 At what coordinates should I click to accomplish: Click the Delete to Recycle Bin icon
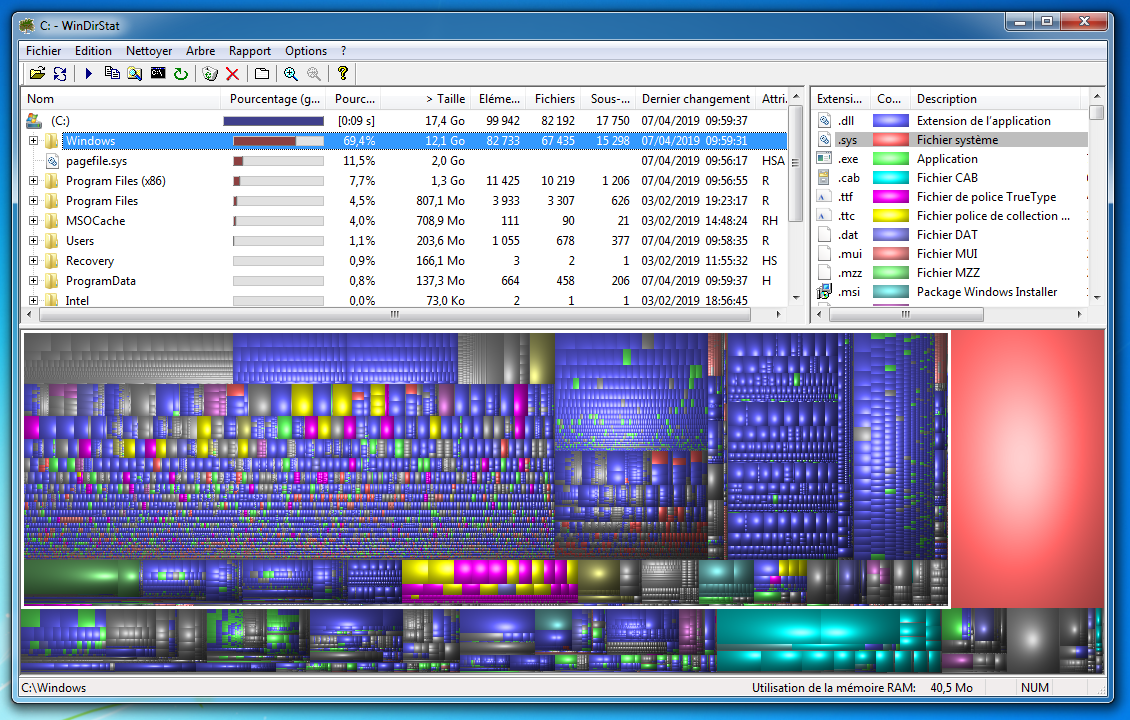pos(210,74)
